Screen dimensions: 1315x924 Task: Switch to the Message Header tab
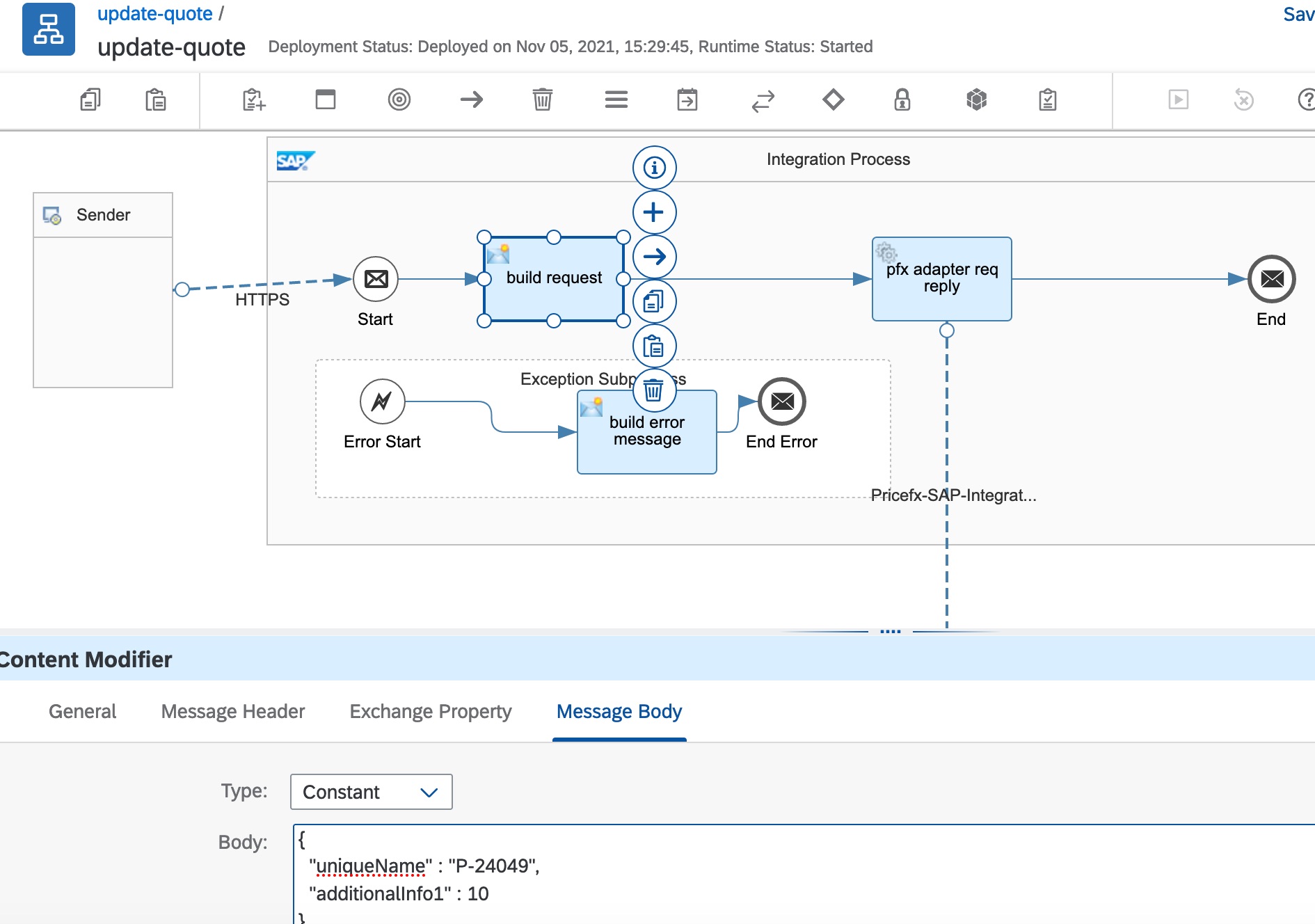[x=232, y=711]
